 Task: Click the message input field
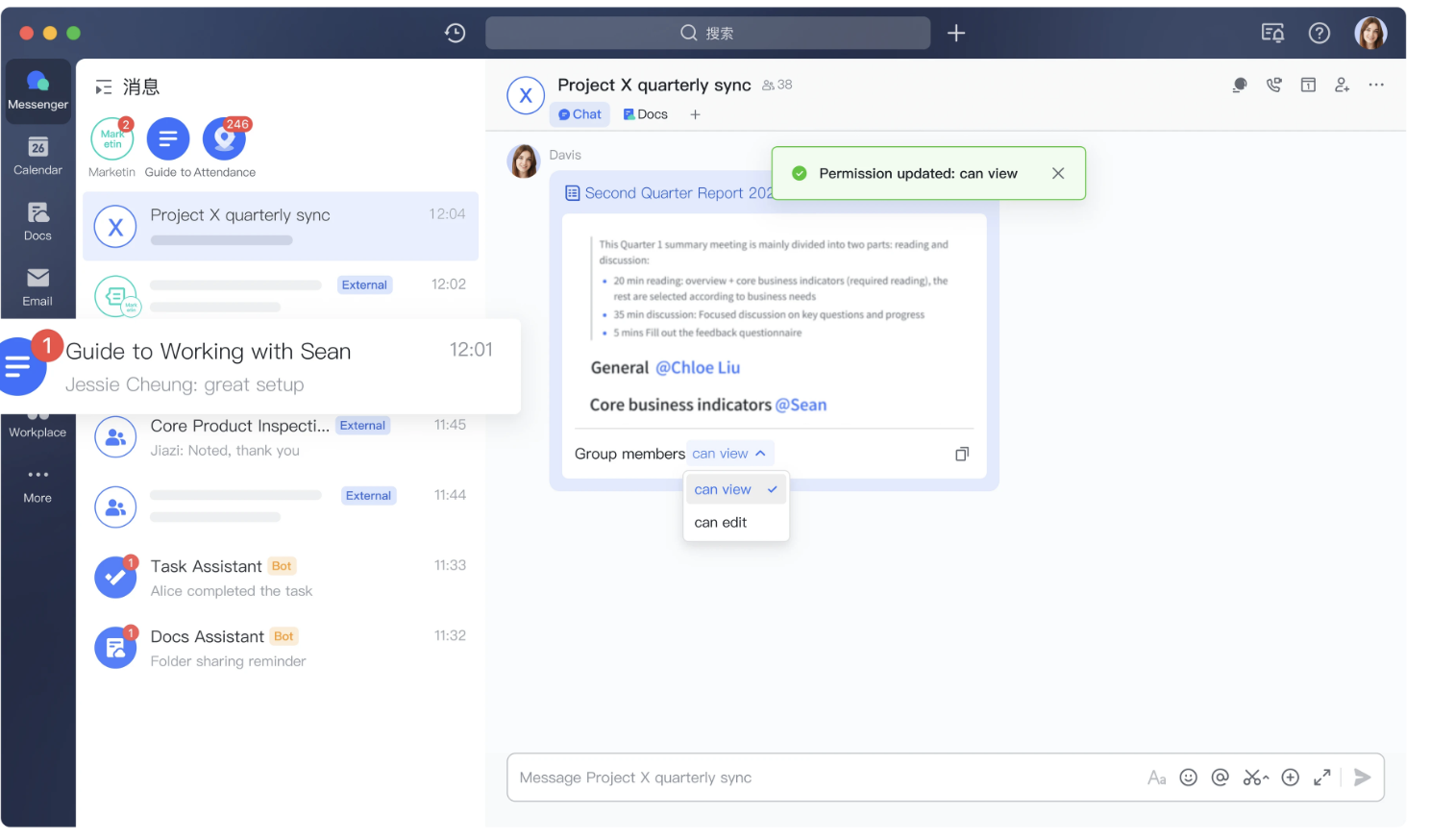tap(817, 778)
